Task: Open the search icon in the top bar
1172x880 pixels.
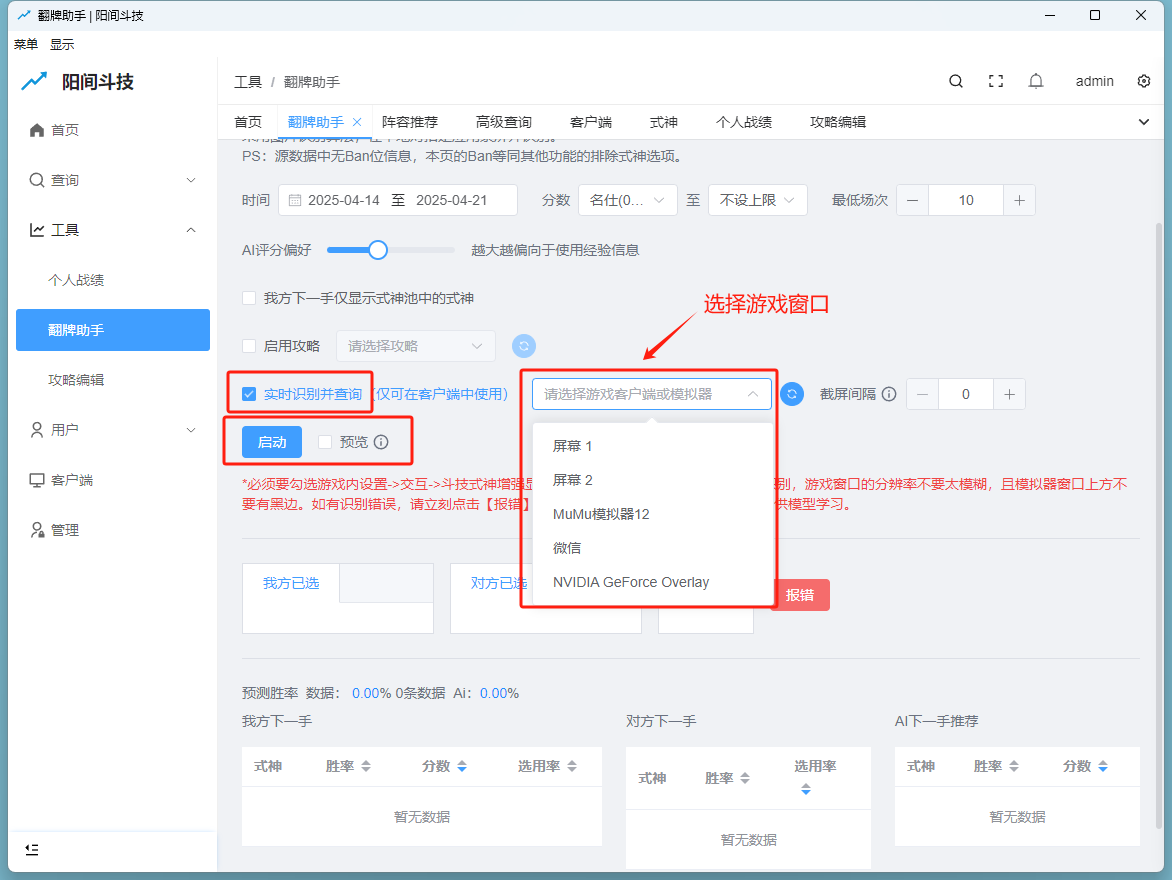Action: coord(955,81)
